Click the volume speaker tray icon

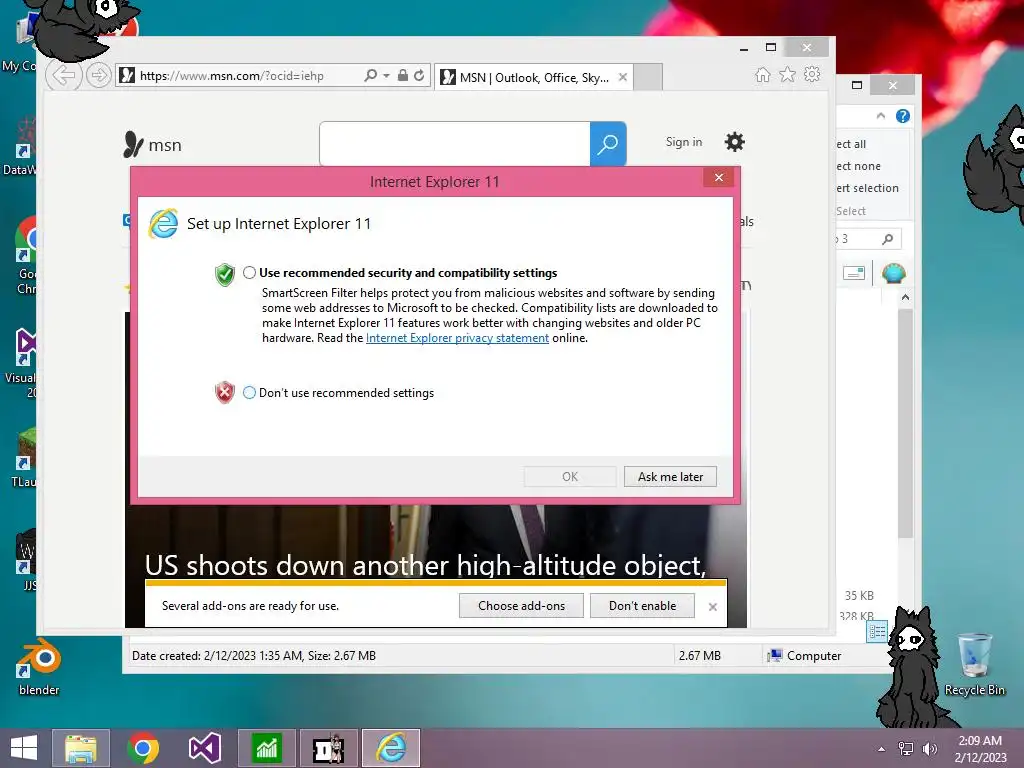pos(929,749)
